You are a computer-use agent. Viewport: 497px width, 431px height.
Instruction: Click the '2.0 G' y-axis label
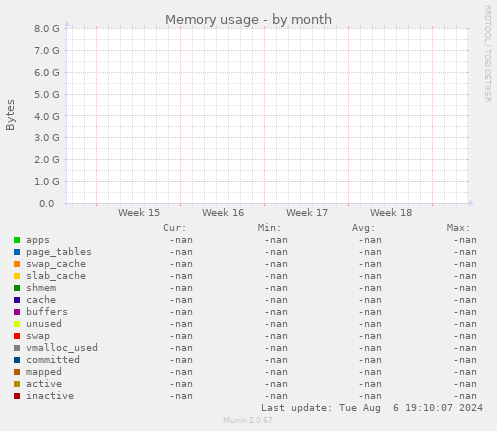[x=47, y=160]
